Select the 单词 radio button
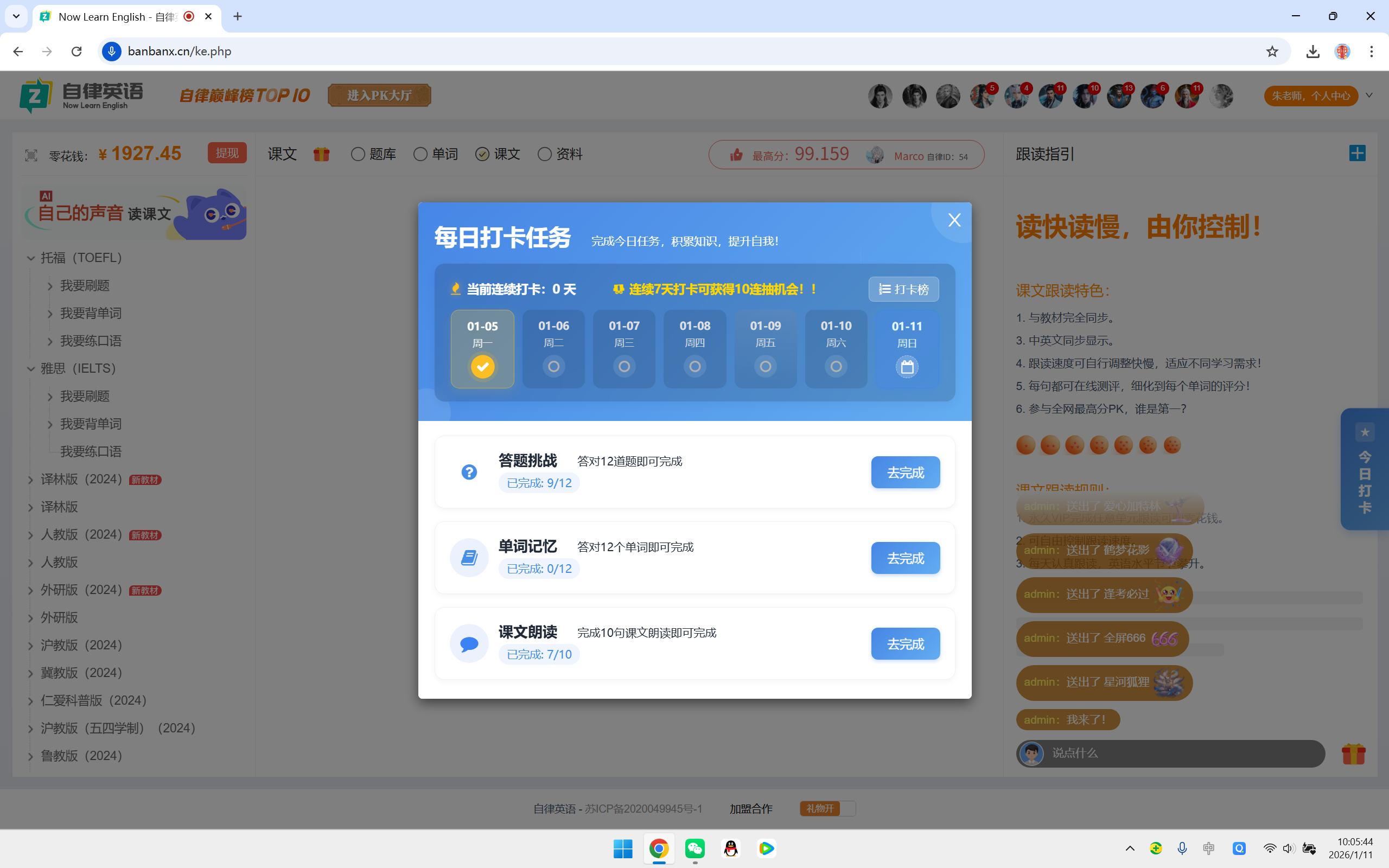Viewport: 1389px width, 868px height. coord(420,155)
